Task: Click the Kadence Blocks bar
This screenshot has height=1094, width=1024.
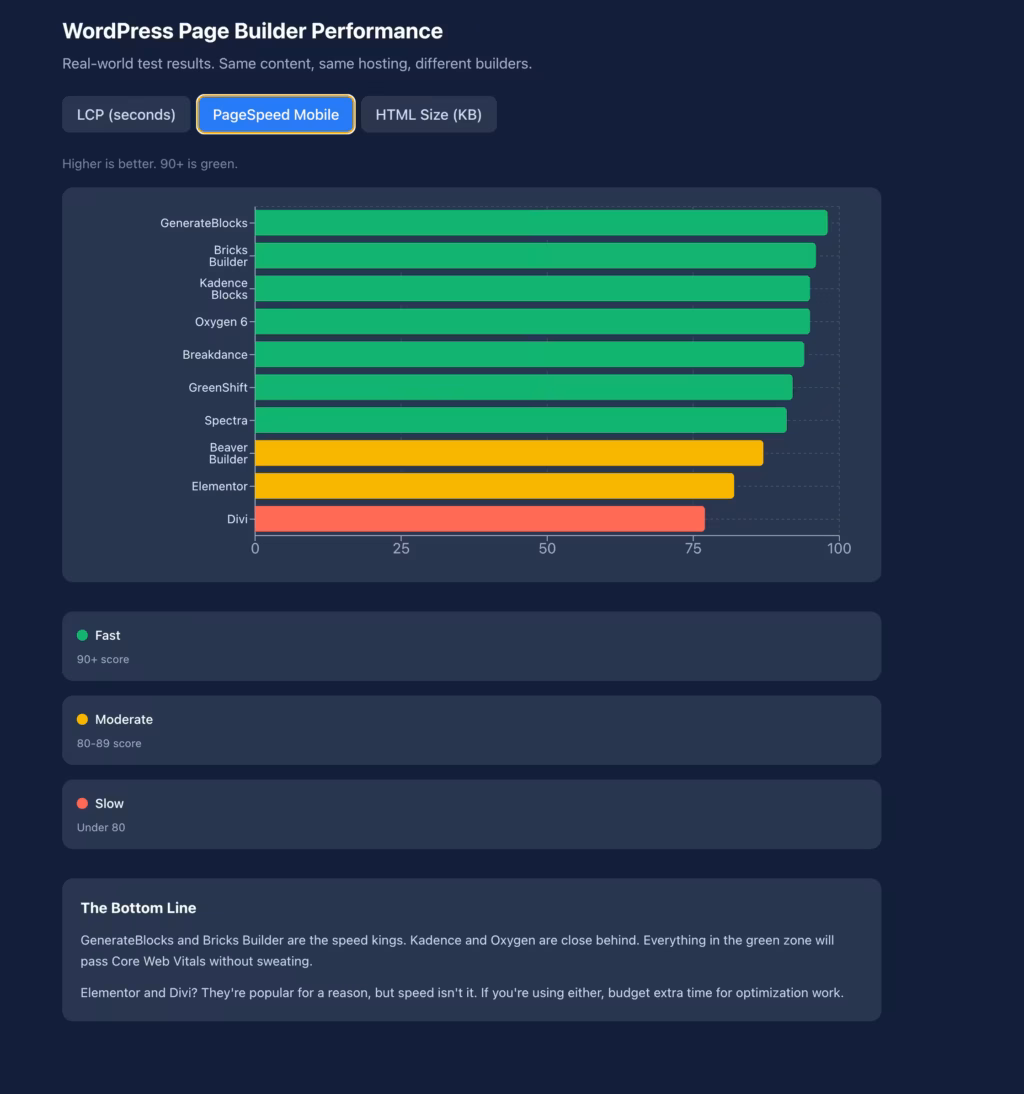Action: [x=530, y=288]
